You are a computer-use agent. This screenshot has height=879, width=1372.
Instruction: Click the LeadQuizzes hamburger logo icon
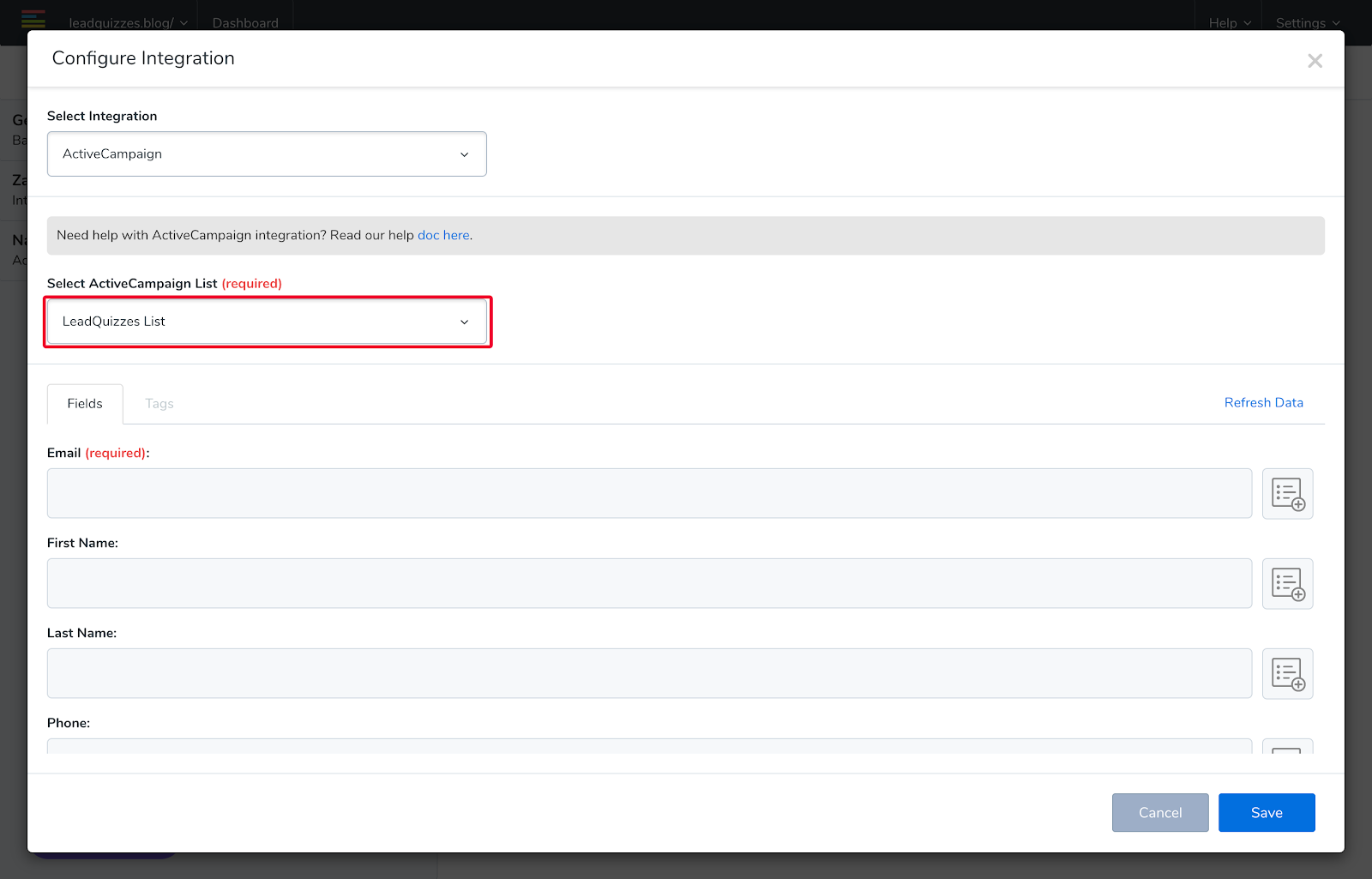point(33,19)
